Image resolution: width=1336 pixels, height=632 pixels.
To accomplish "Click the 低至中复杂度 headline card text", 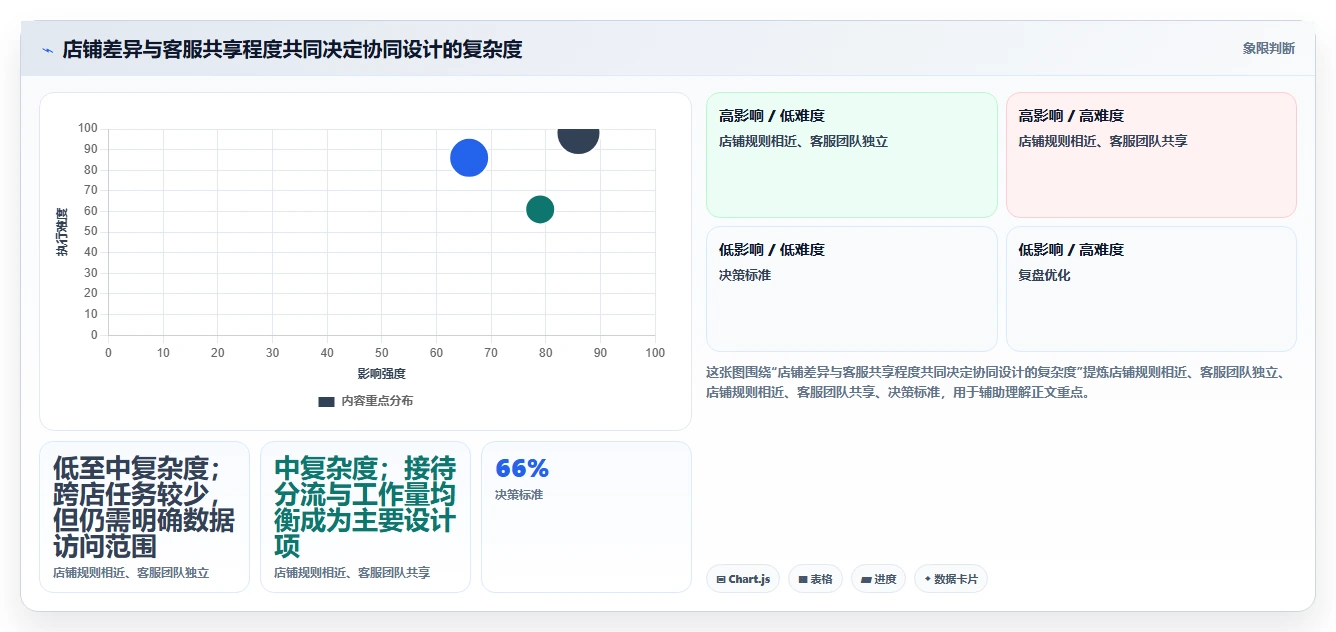I will point(144,507).
